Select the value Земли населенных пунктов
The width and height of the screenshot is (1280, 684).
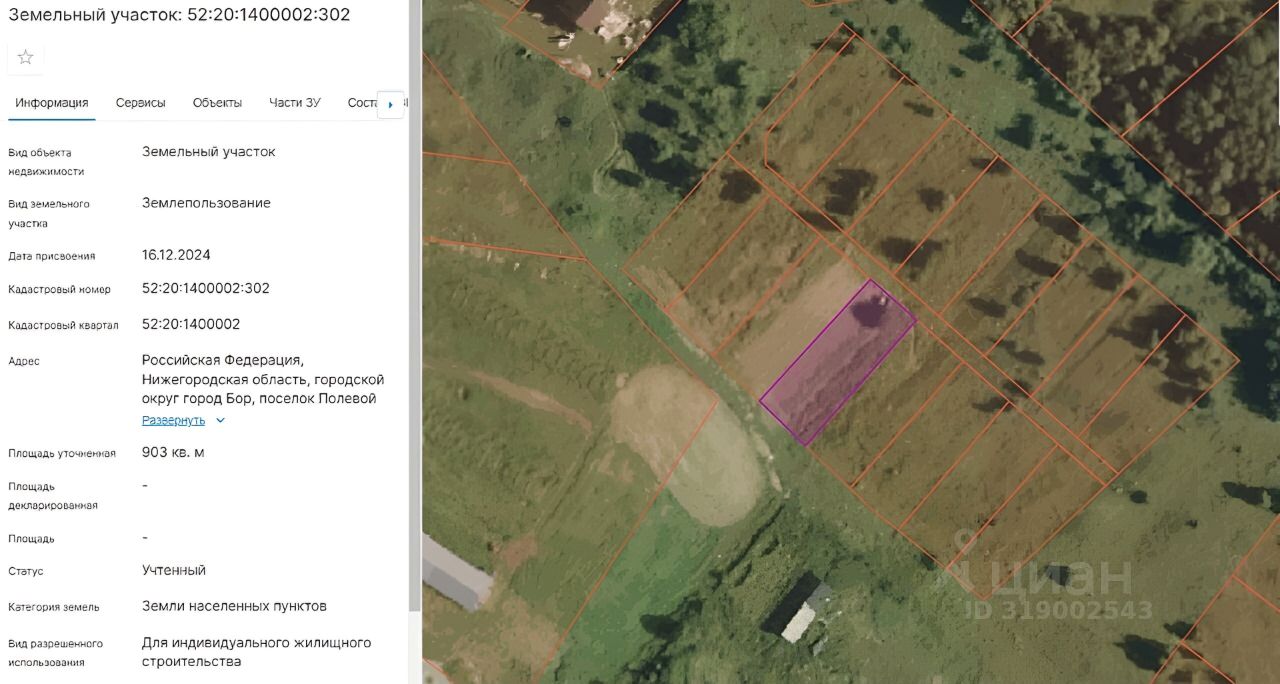tap(234, 606)
